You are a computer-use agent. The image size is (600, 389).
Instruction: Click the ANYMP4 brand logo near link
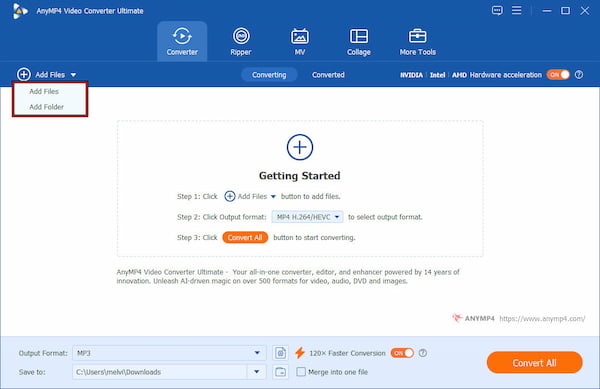coord(473,318)
